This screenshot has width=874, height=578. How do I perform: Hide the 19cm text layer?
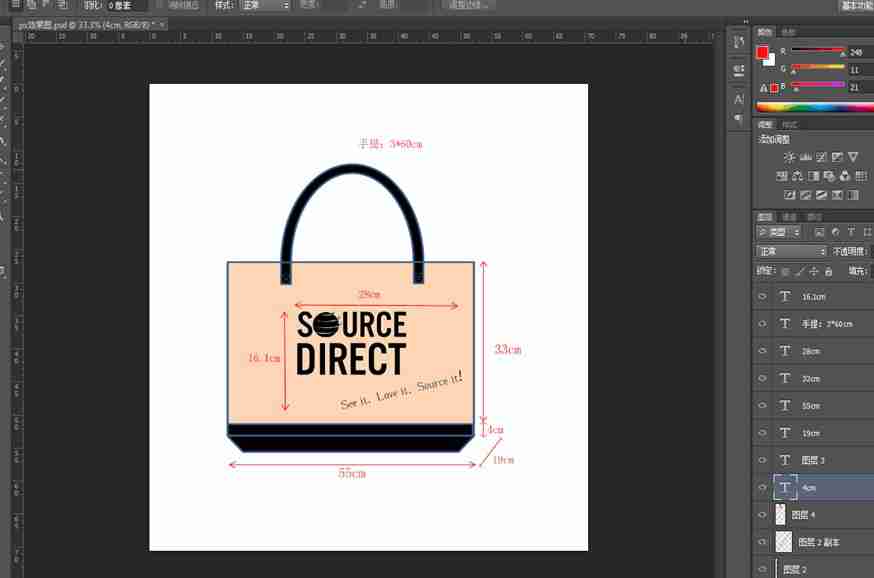(x=763, y=433)
